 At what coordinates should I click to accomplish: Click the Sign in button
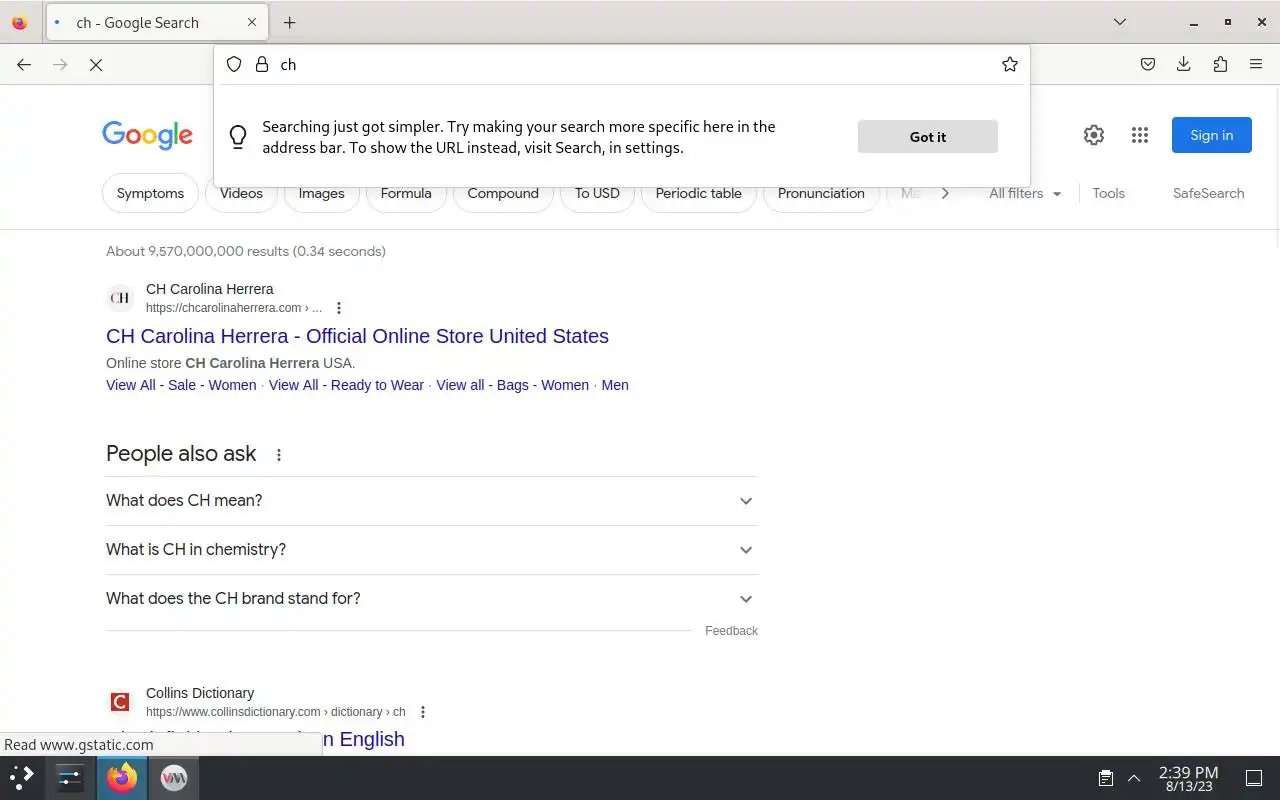pyautogui.click(x=1211, y=135)
